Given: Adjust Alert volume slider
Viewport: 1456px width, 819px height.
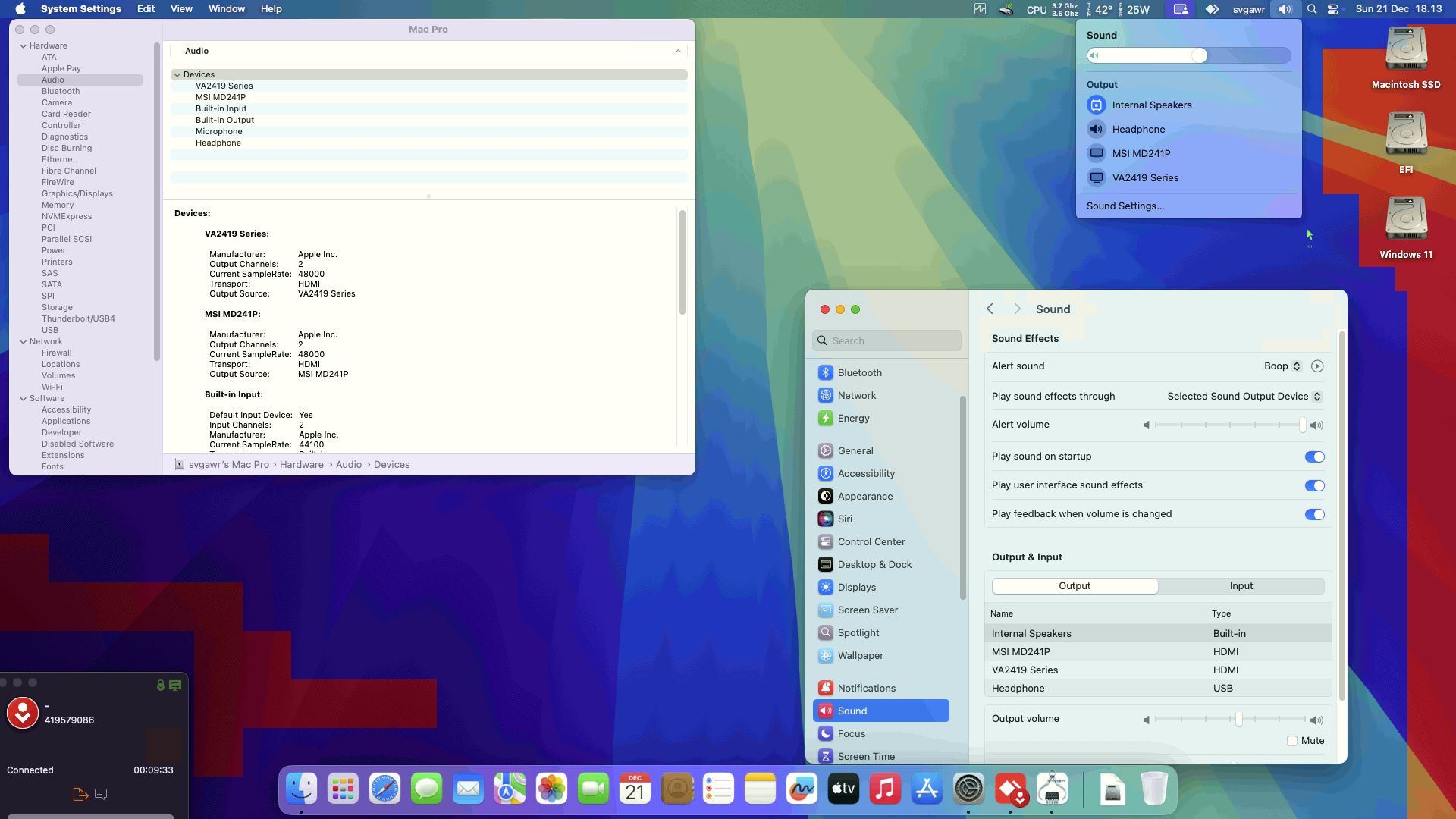Looking at the screenshot, I should pyautogui.click(x=1228, y=425).
